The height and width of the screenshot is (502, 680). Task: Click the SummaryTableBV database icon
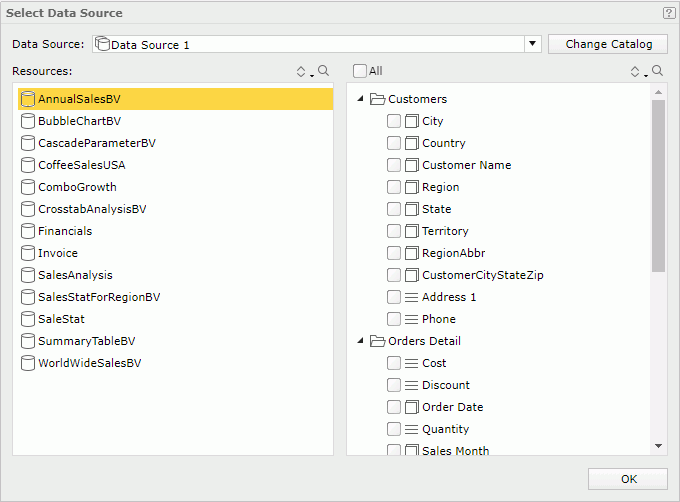pyautogui.click(x=28, y=341)
